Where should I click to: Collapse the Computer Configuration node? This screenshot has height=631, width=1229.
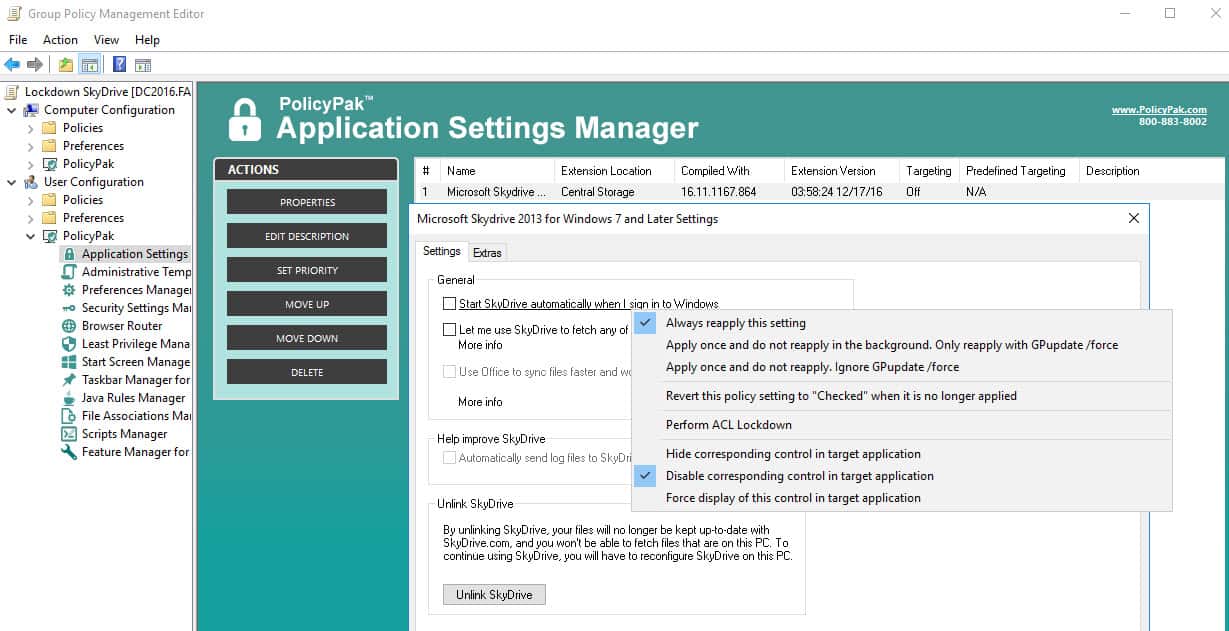(11, 110)
